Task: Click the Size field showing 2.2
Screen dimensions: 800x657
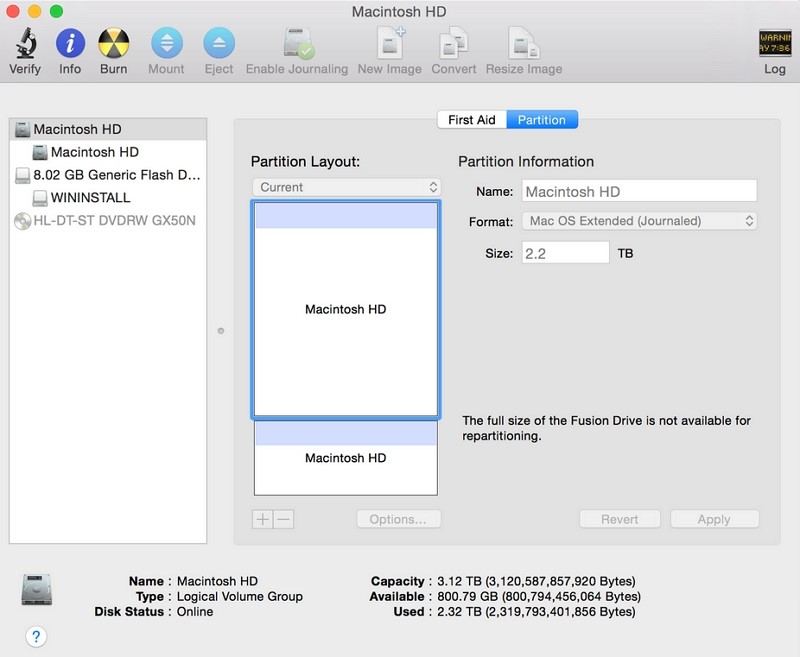Action: (x=565, y=253)
